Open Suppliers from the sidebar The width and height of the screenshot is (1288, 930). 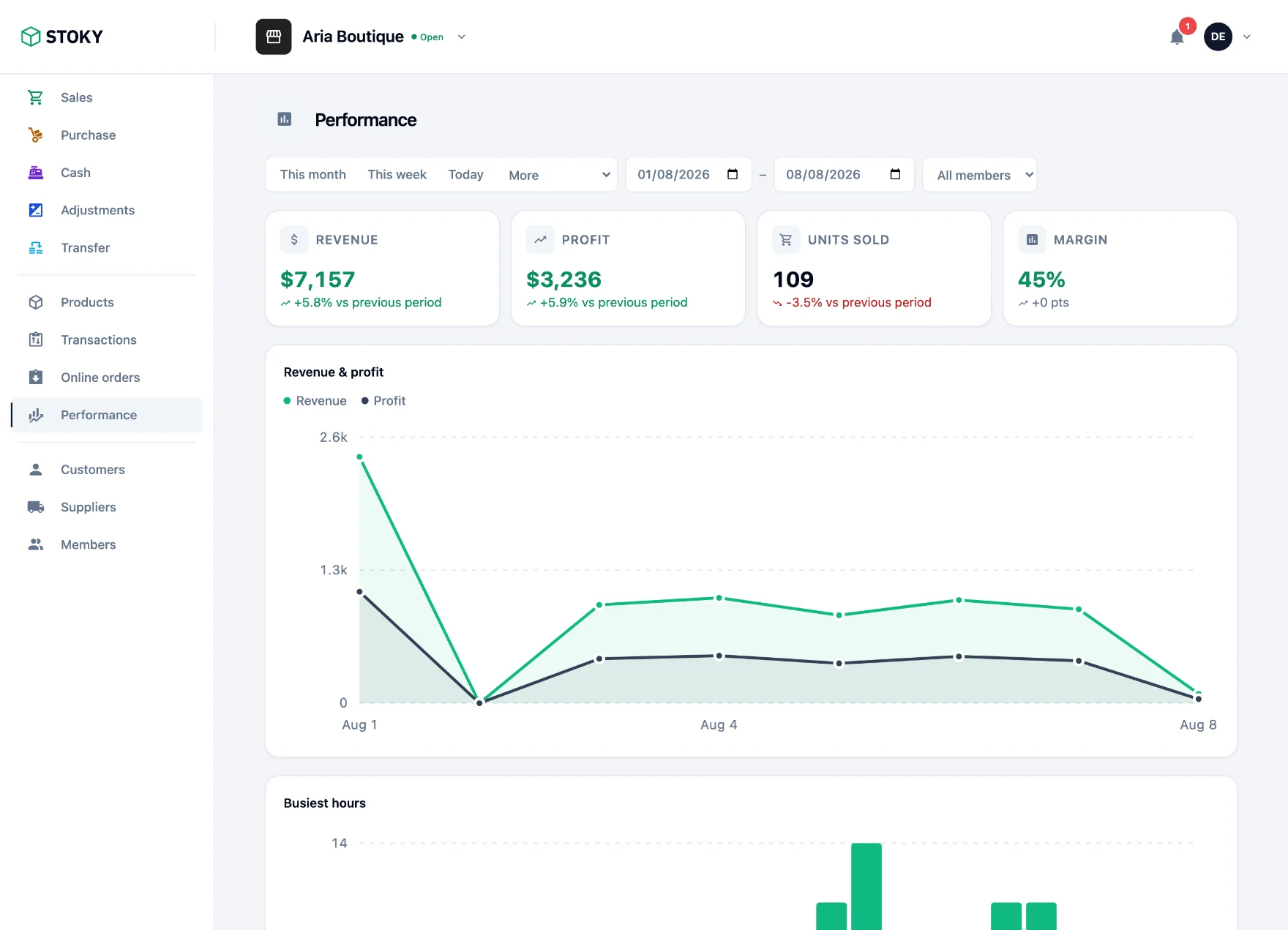(x=107, y=506)
